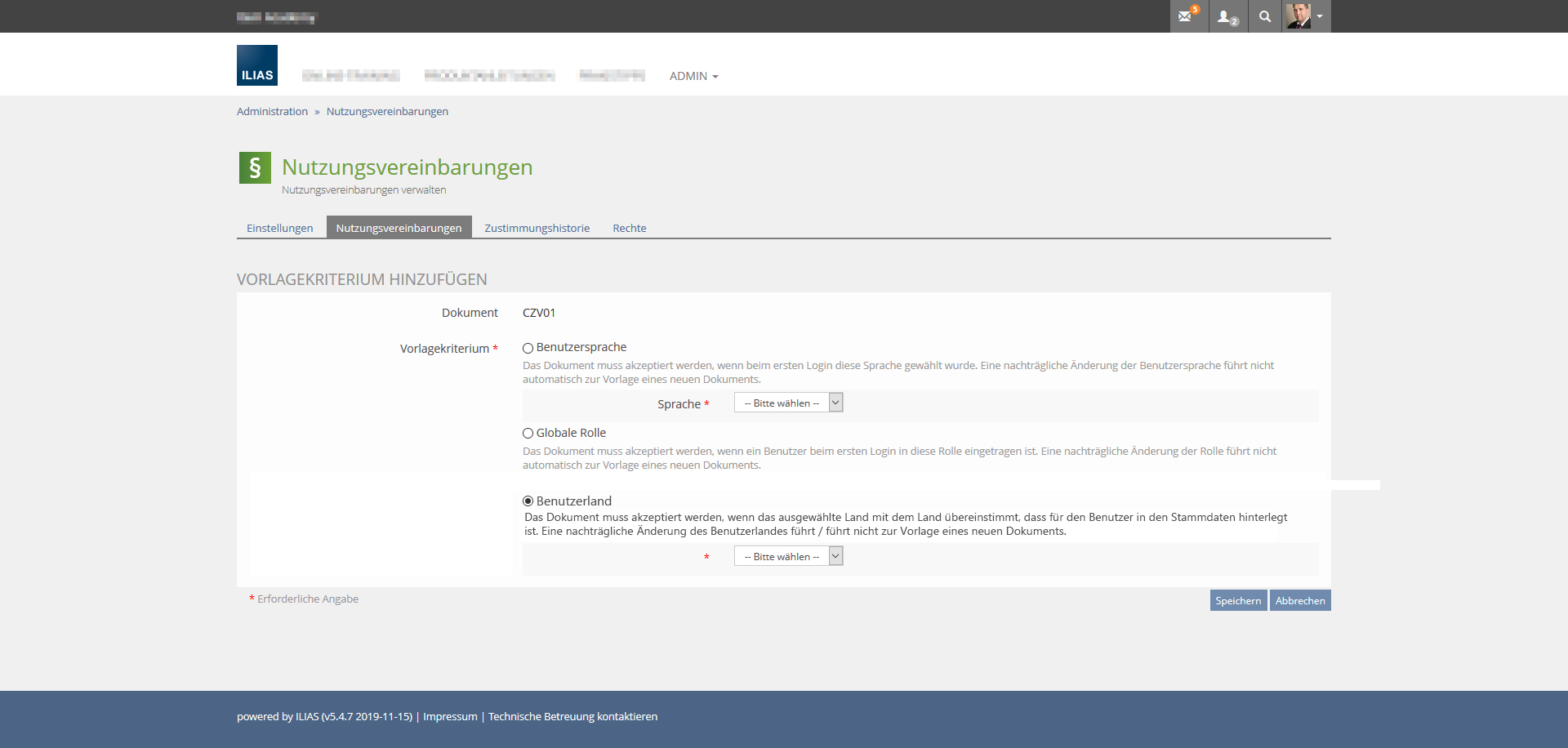Click the Speichern button
Image resolution: width=1568 pixels, height=748 pixels.
(1238, 600)
